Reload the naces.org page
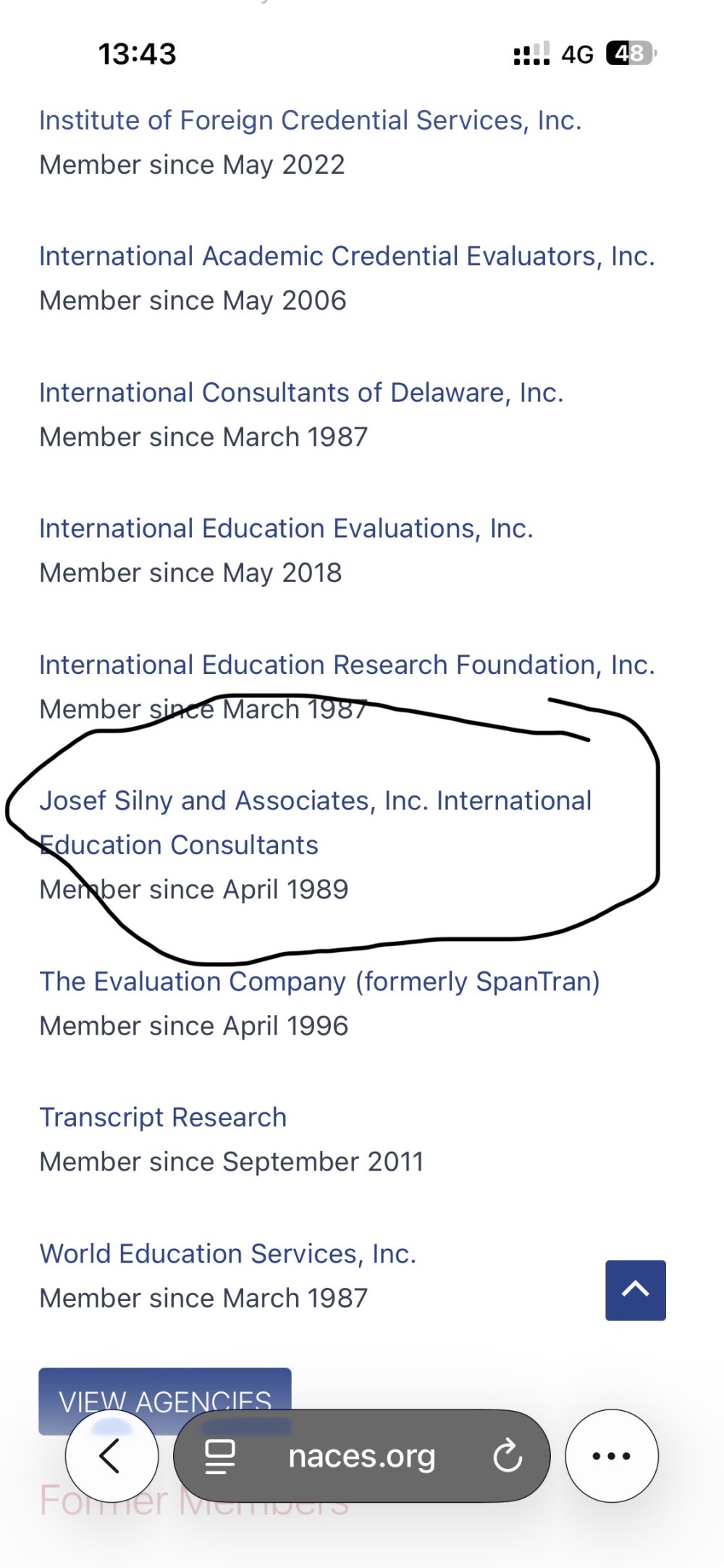The height and width of the screenshot is (1568, 724). (508, 1456)
